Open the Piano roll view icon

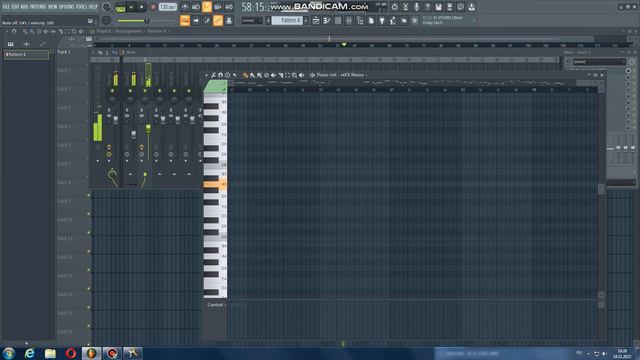coord(327,20)
